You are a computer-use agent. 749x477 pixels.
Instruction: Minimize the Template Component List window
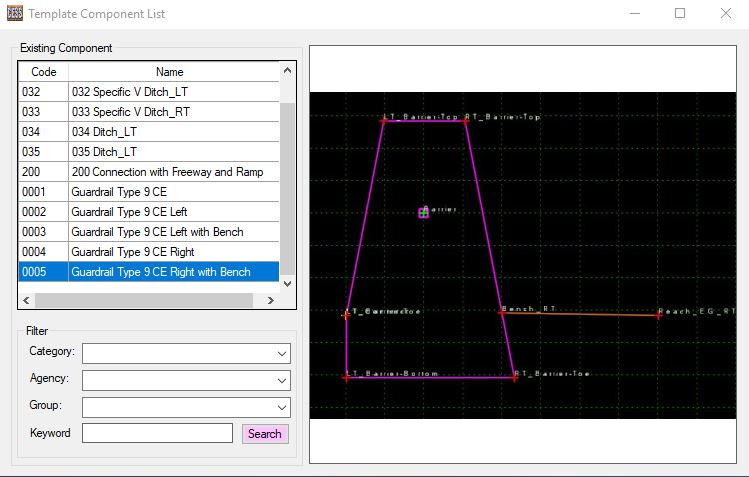point(635,13)
